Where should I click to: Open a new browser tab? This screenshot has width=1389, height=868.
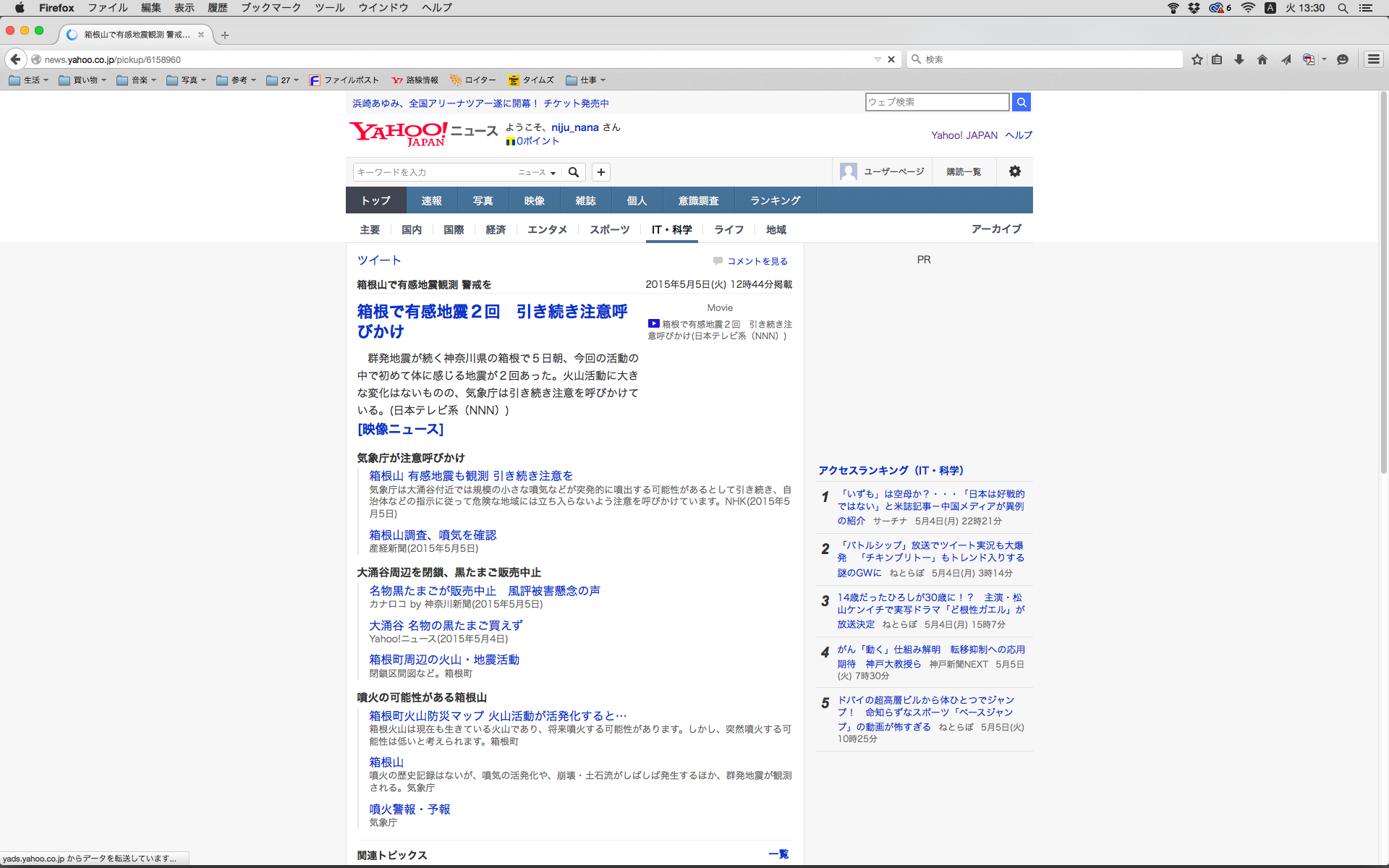225,35
